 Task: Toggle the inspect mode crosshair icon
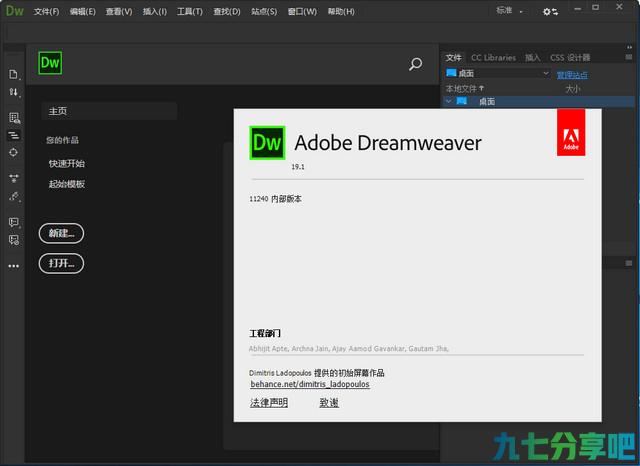click(13, 152)
